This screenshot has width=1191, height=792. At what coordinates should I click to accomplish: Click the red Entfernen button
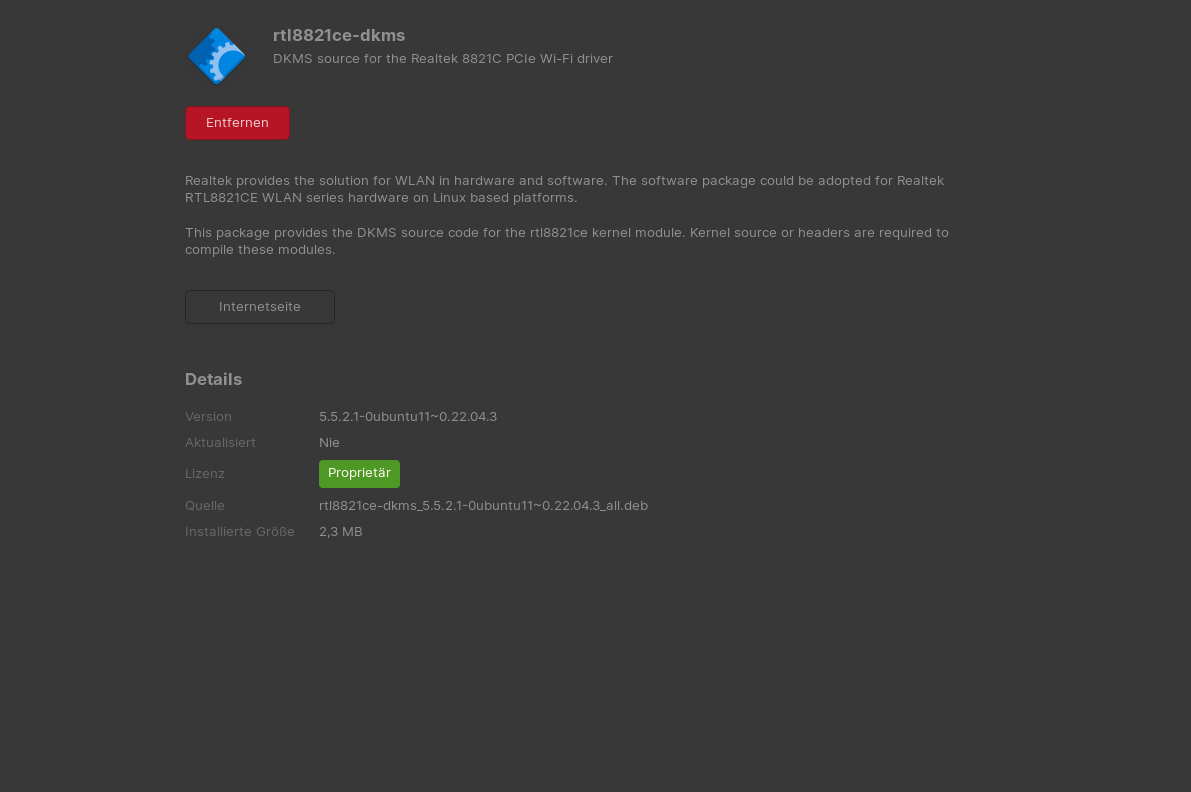(237, 123)
